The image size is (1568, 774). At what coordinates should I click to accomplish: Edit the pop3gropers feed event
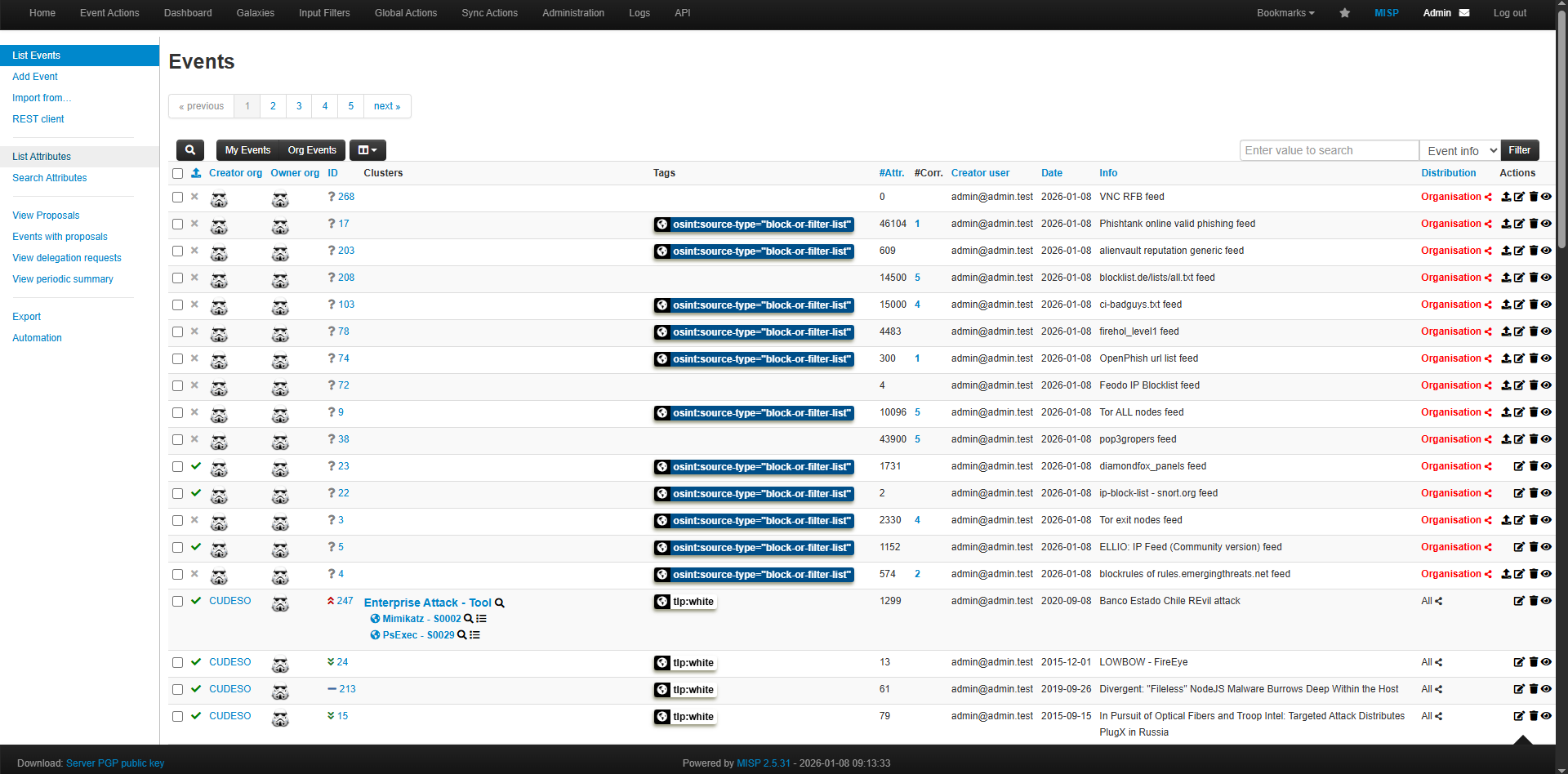click(1519, 439)
